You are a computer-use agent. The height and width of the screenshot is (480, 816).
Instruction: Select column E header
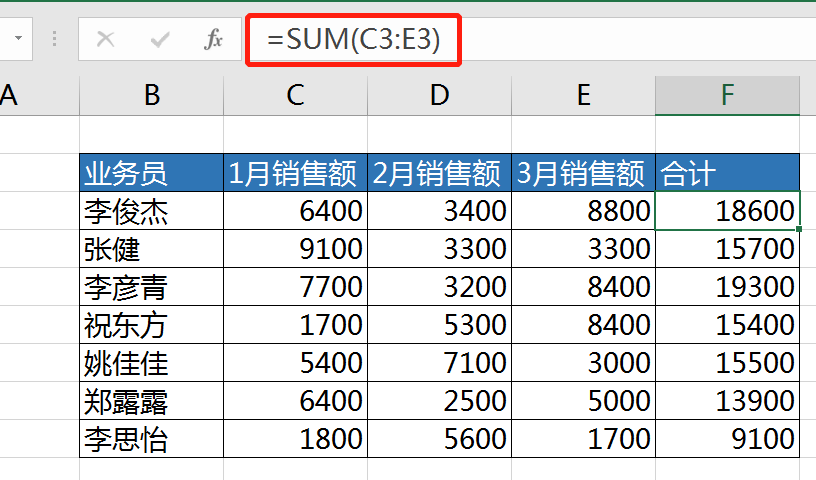pos(583,95)
